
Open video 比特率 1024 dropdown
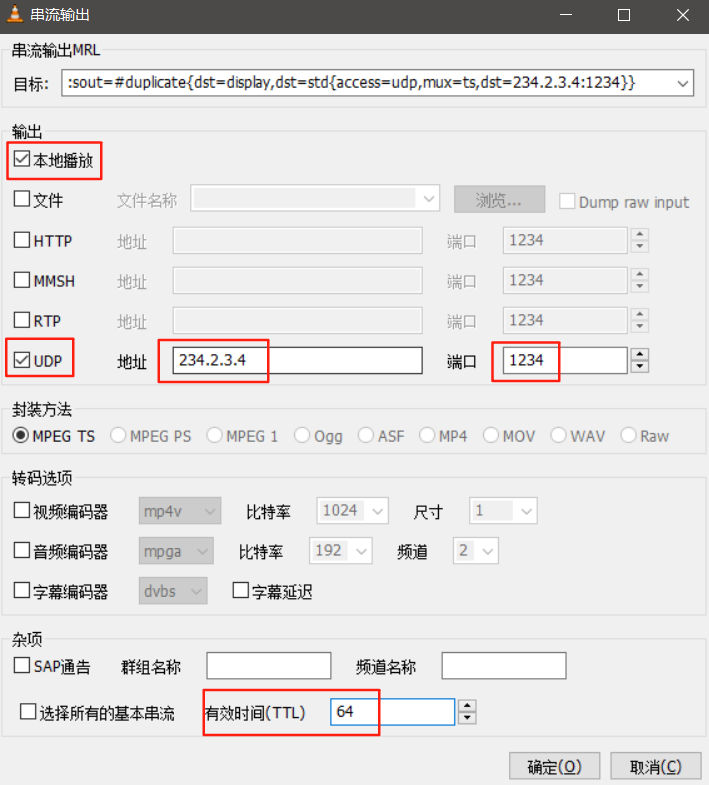click(352, 511)
